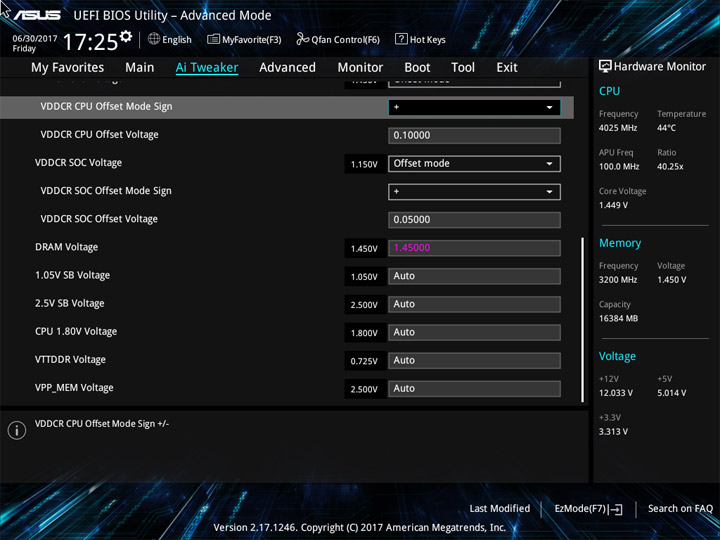
Task: Click the 17:25 clock display
Action: pyautogui.click(x=90, y=42)
